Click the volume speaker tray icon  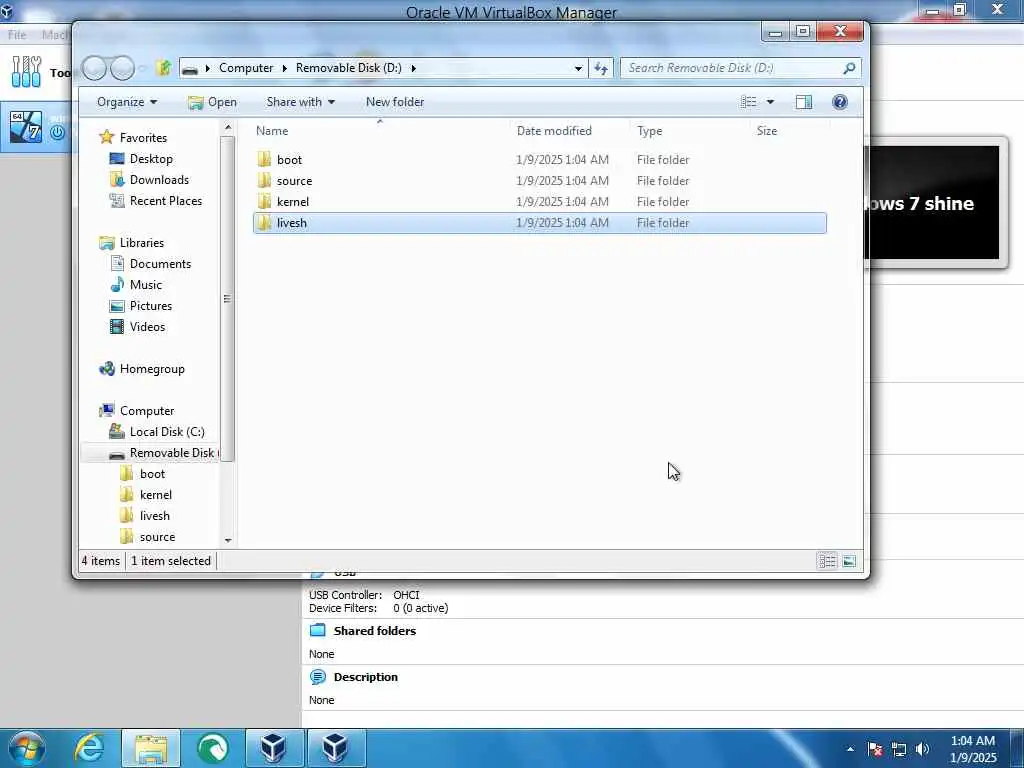click(x=922, y=749)
